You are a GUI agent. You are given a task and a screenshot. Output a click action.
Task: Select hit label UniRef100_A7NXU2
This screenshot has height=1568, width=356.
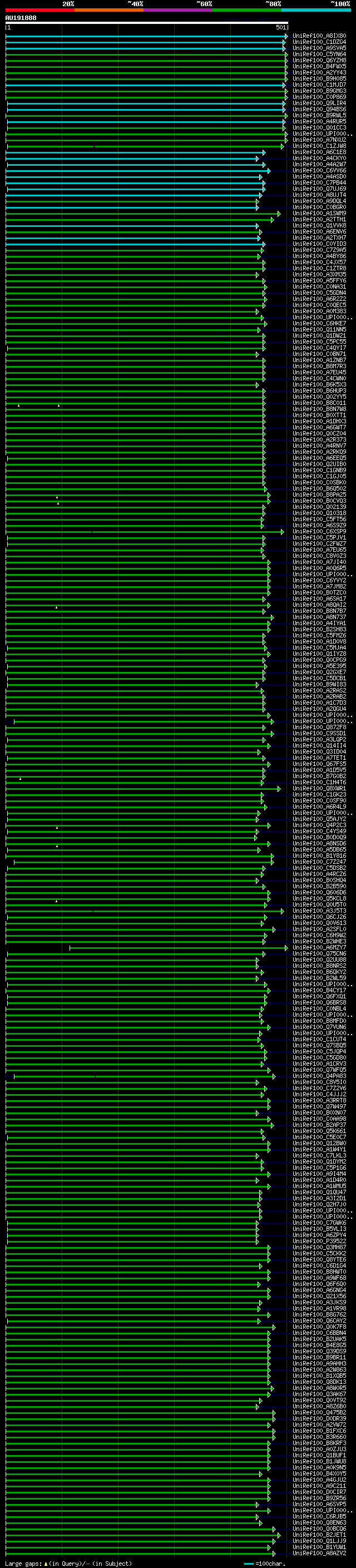point(319,140)
